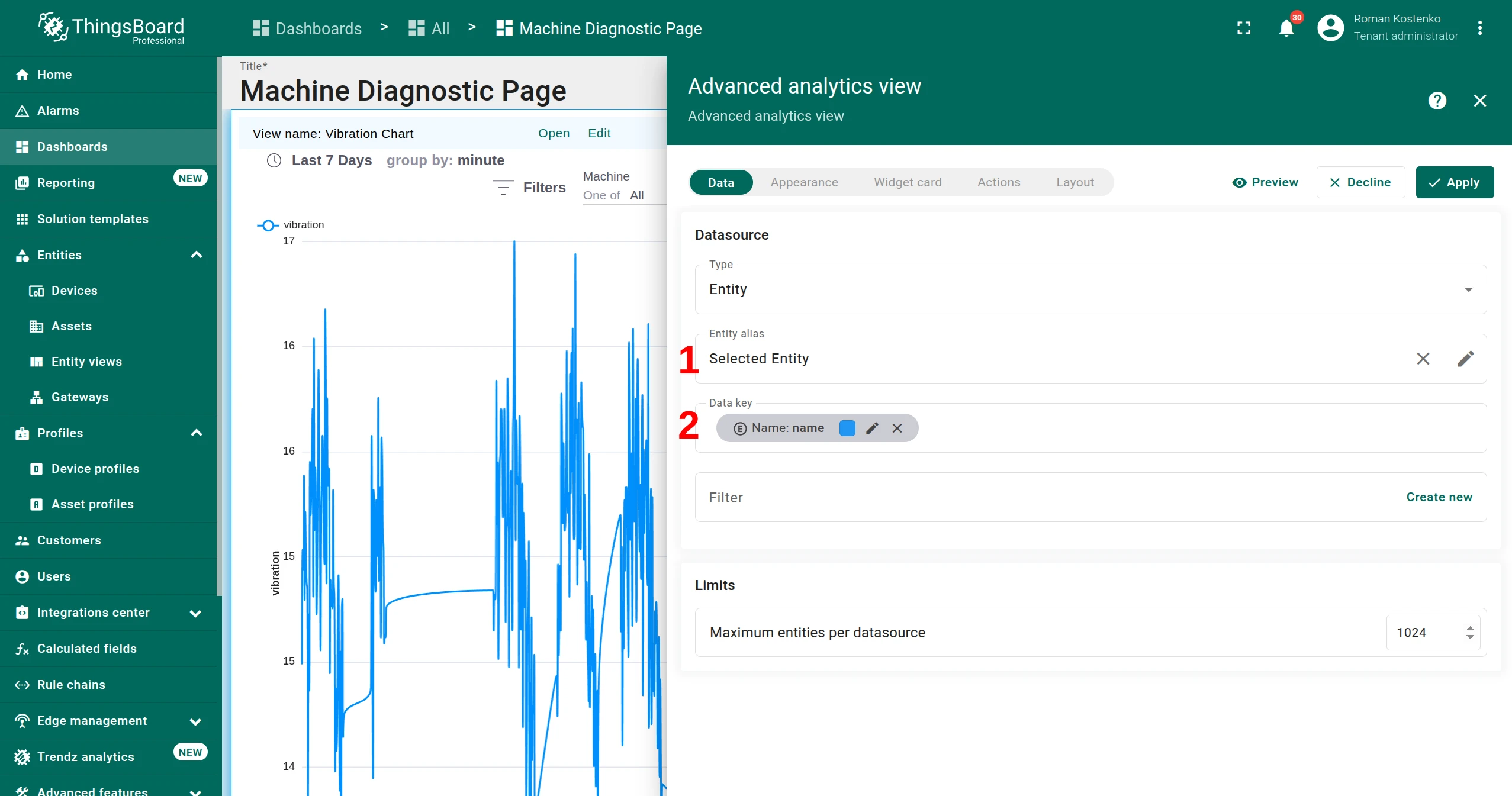Switch to the Widget card tab

tap(908, 182)
